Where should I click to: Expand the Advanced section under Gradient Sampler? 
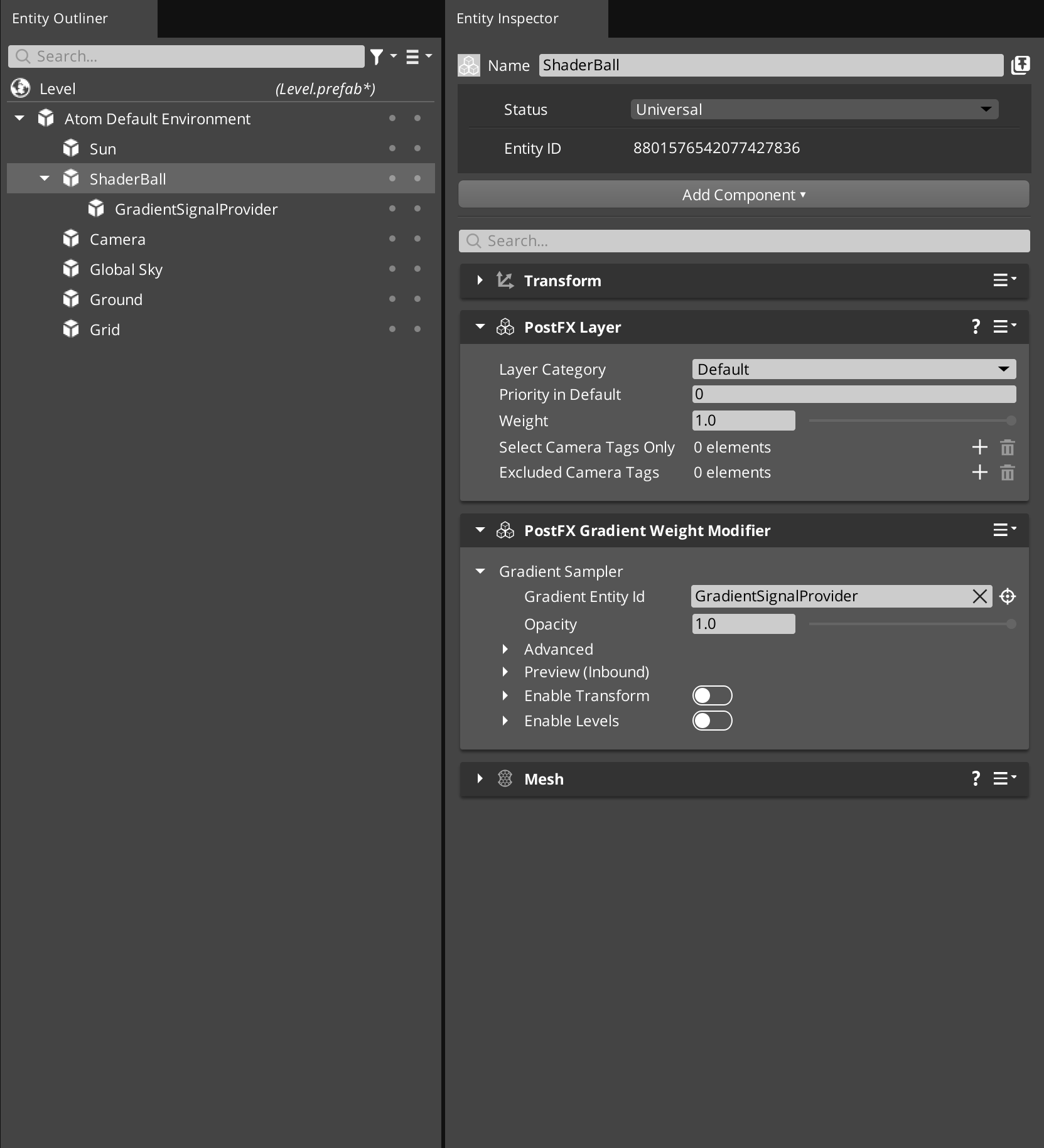(x=506, y=649)
